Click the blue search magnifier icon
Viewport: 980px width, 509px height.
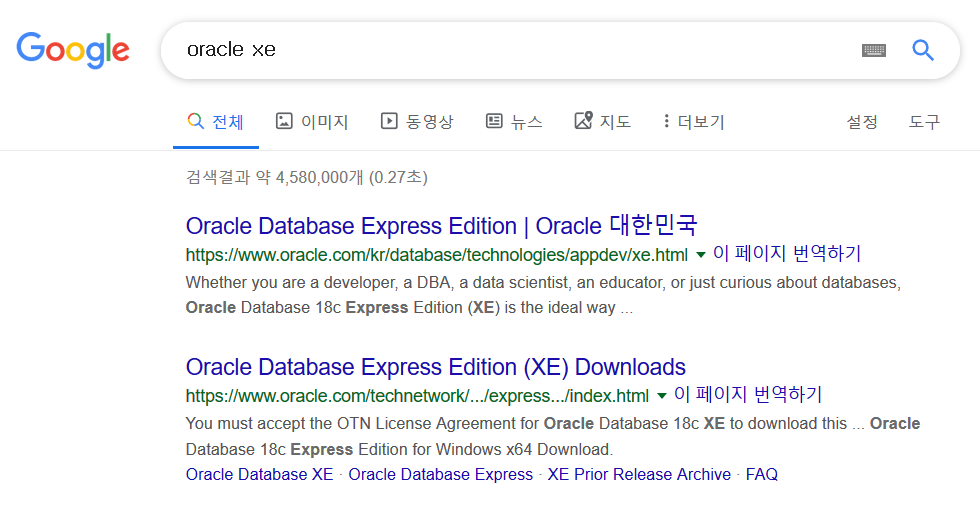pyautogui.click(x=922, y=50)
